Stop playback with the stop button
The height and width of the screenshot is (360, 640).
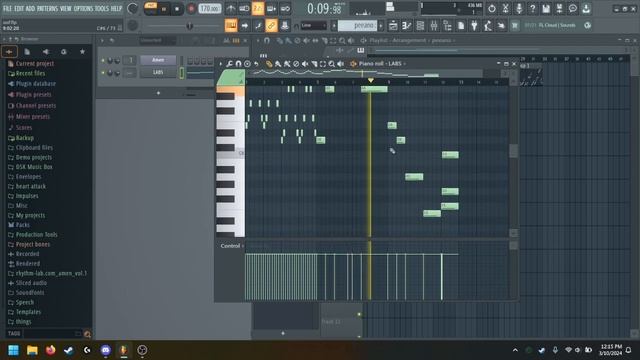click(177, 9)
